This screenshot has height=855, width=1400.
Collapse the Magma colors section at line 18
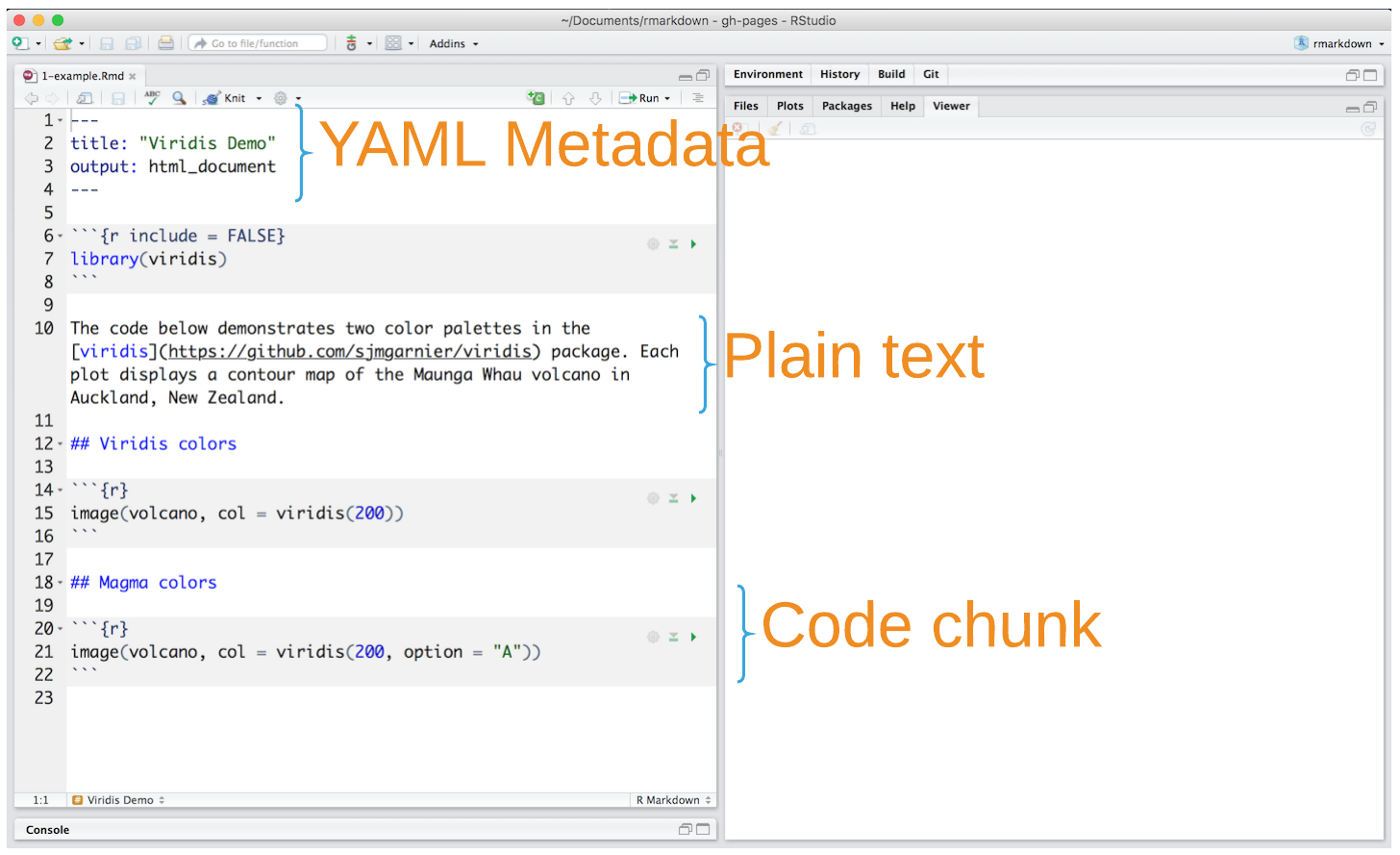click(x=60, y=583)
